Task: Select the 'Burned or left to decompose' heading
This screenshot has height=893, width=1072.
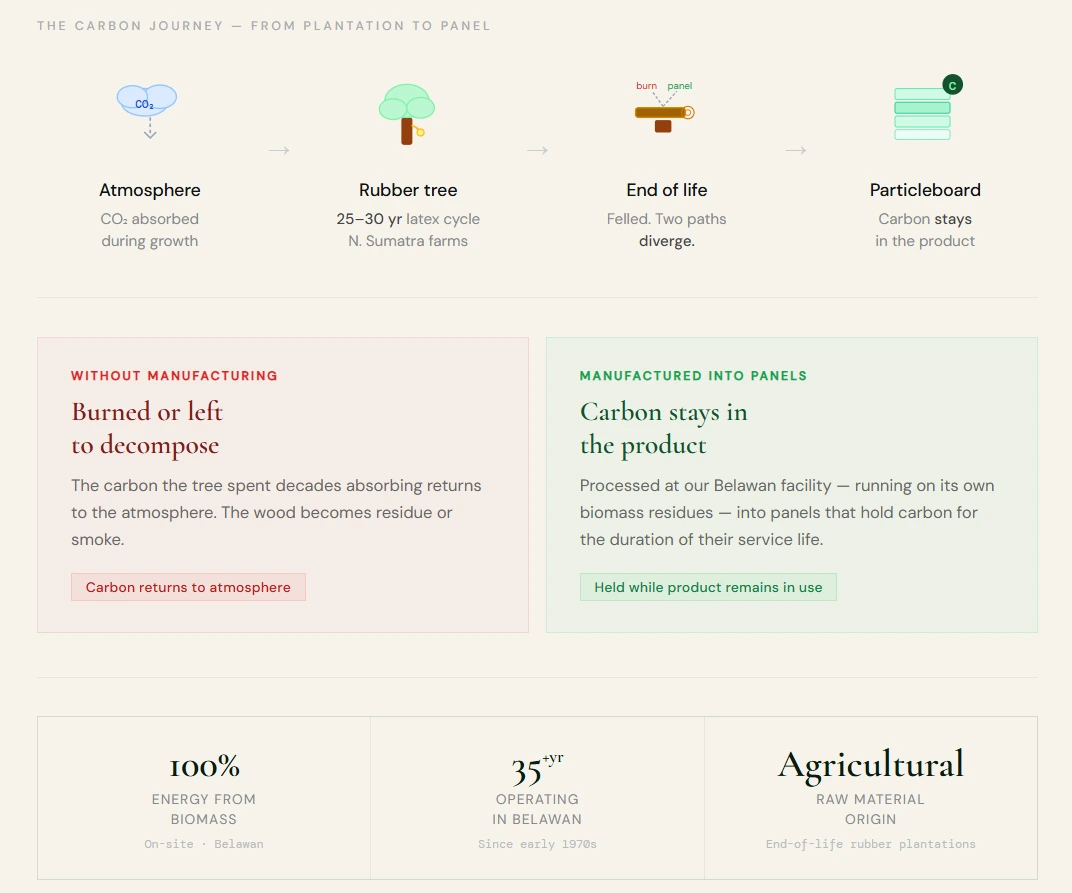Action: click(x=147, y=428)
